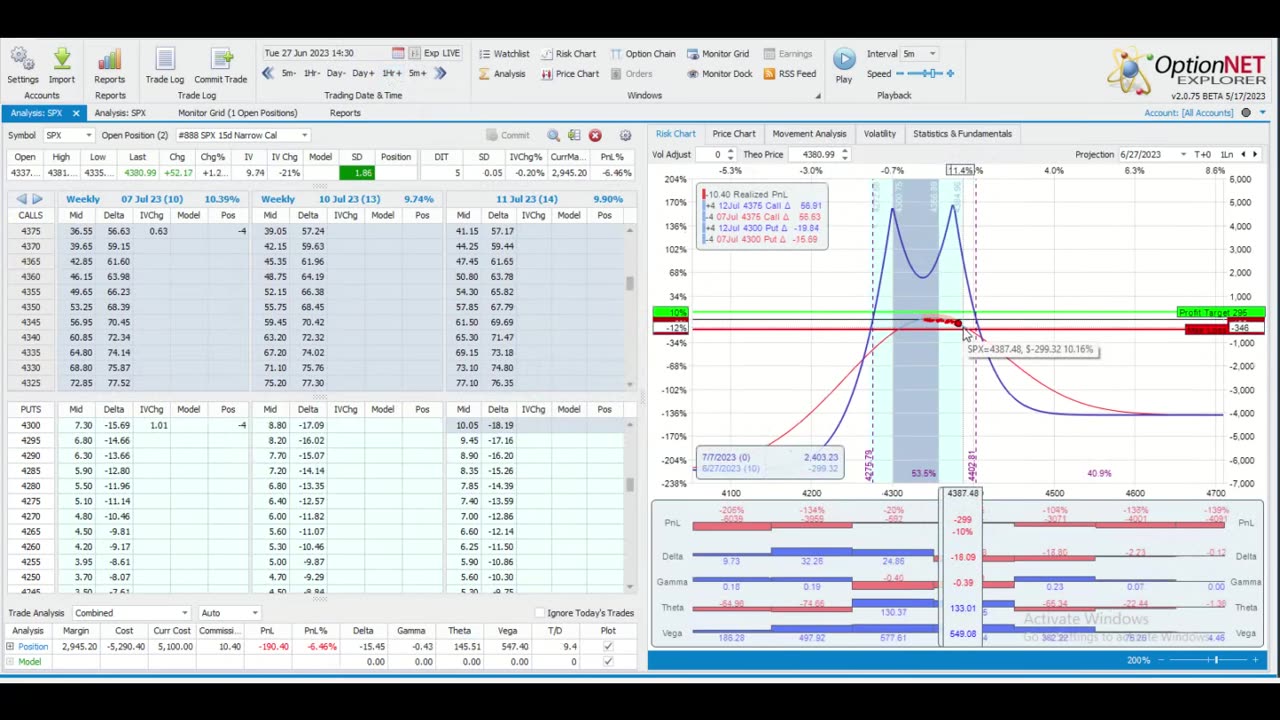Open analysis settings gear icon
The width and height of the screenshot is (1280, 720).
click(x=625, y=135)
